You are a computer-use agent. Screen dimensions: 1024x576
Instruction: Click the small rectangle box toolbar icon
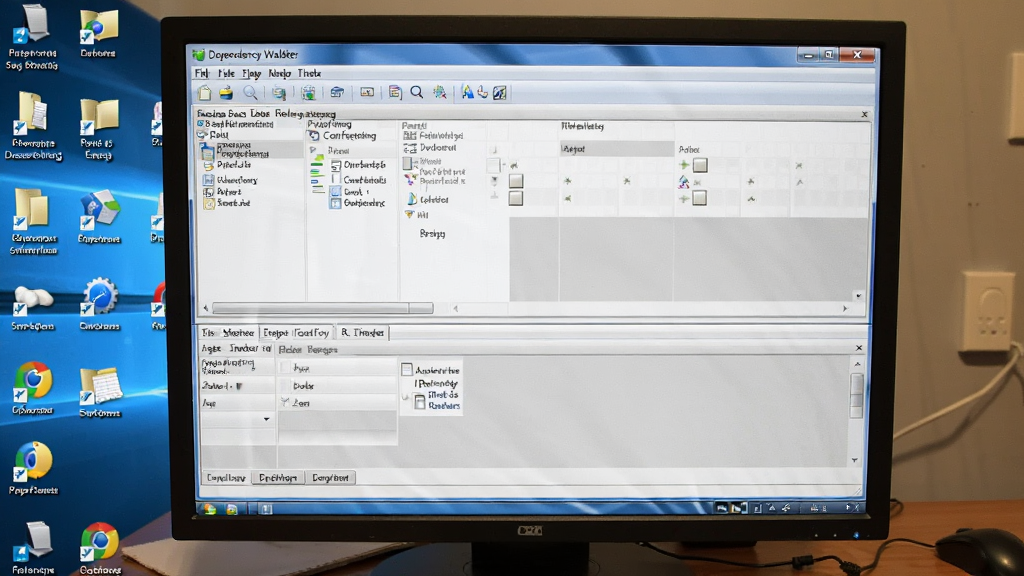tap(367, 93)
